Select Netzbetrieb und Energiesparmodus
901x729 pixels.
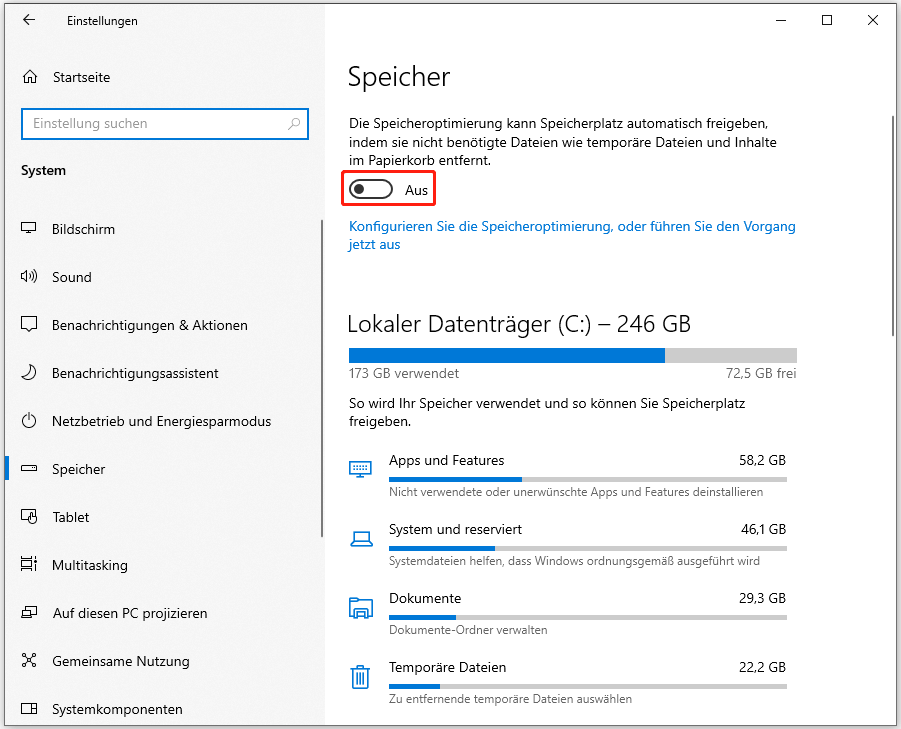point(163,421)
